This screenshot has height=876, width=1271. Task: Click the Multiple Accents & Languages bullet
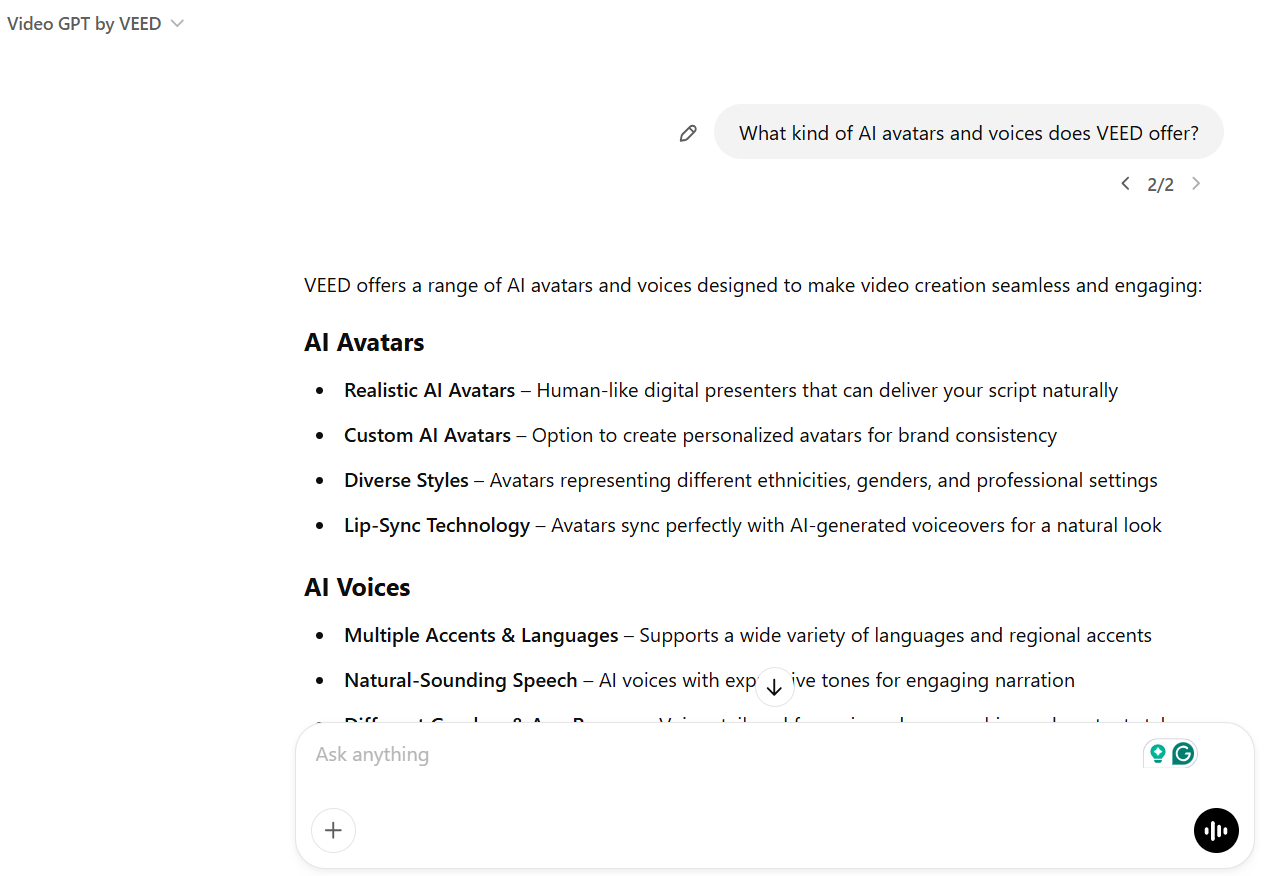481,635
